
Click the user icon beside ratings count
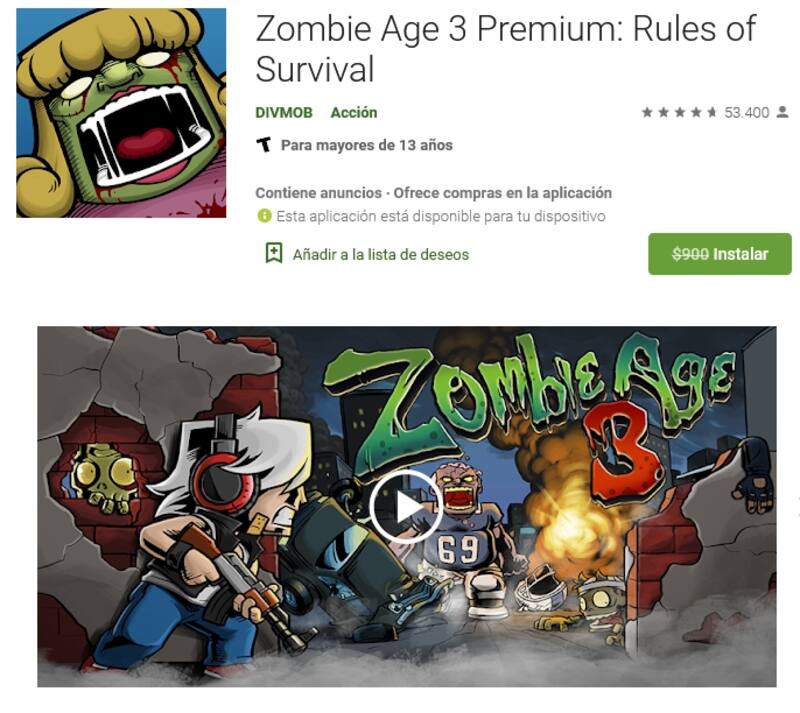782,112
